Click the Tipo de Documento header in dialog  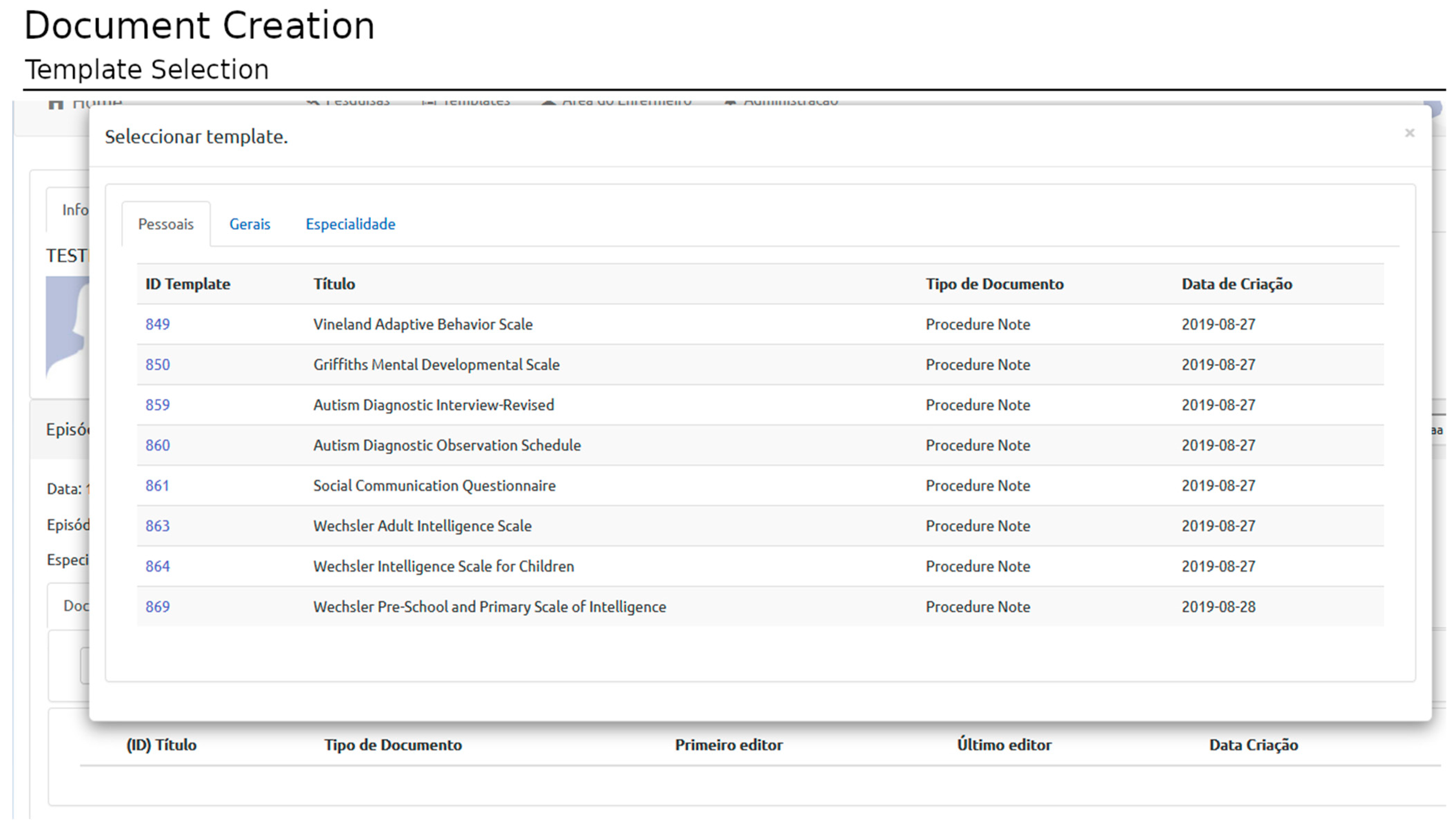(x=994, y=284)
